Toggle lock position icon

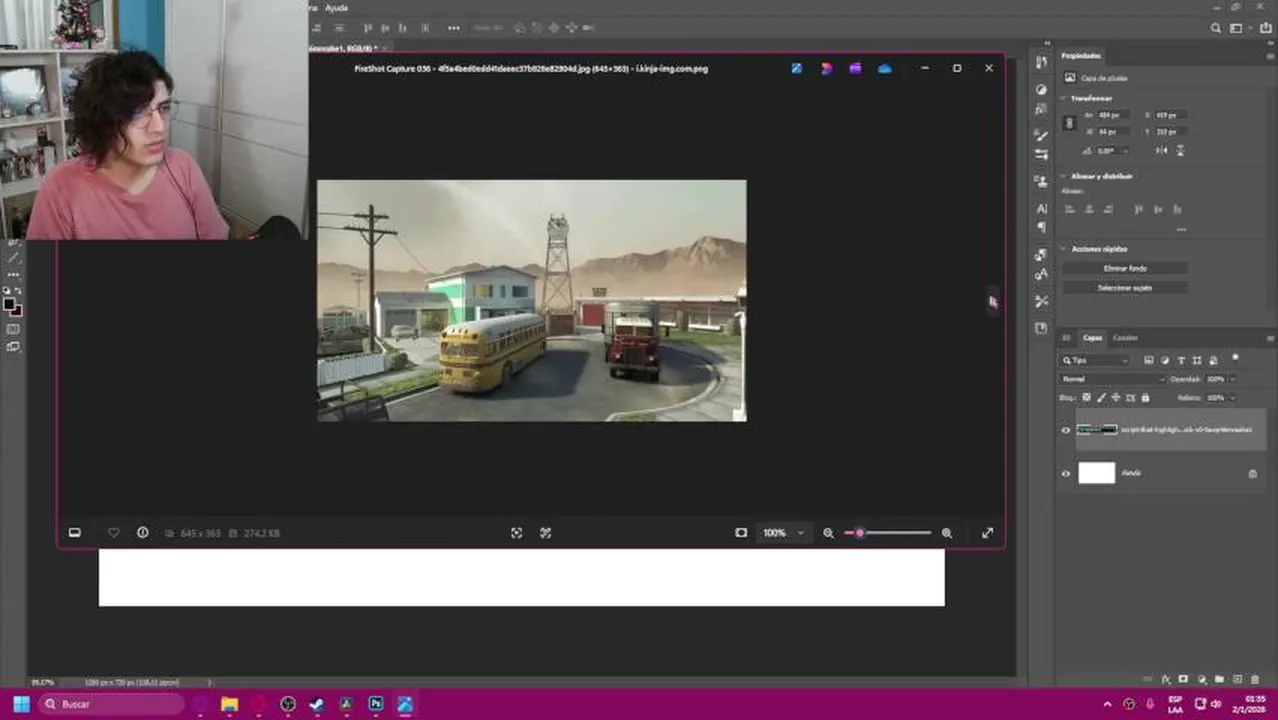1115,397
